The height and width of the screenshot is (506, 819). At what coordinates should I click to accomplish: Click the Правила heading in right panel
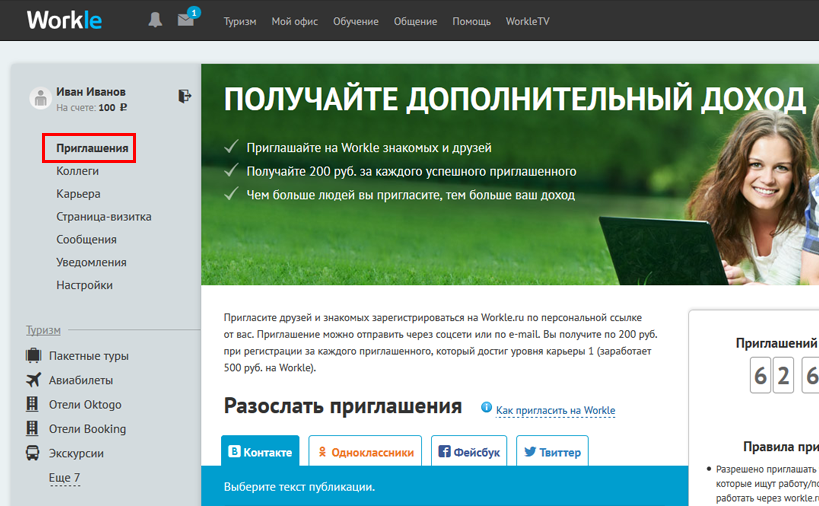781,447
